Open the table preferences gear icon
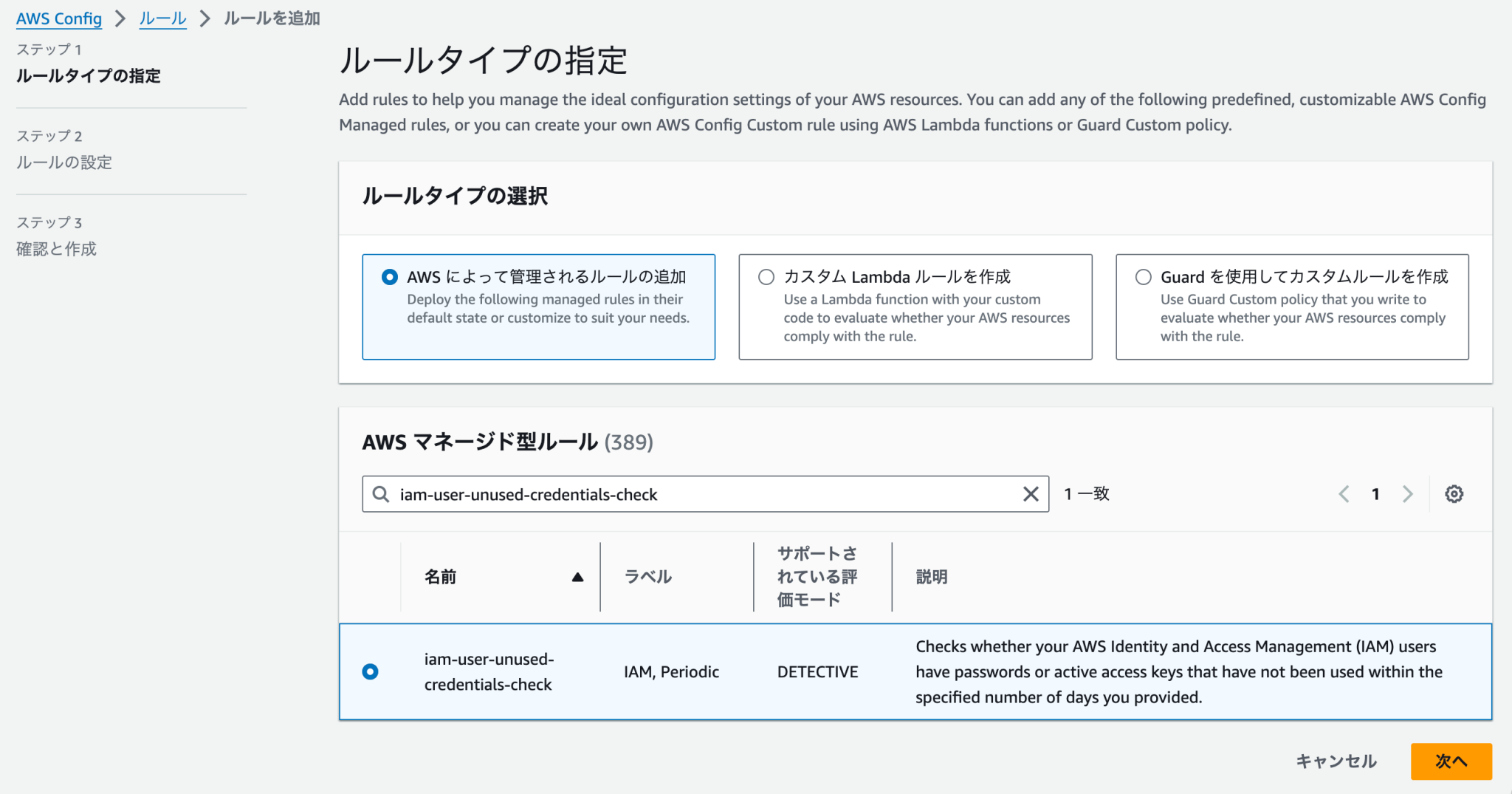The height and width of the screenshot is (794, 1512). point(1454,493)
